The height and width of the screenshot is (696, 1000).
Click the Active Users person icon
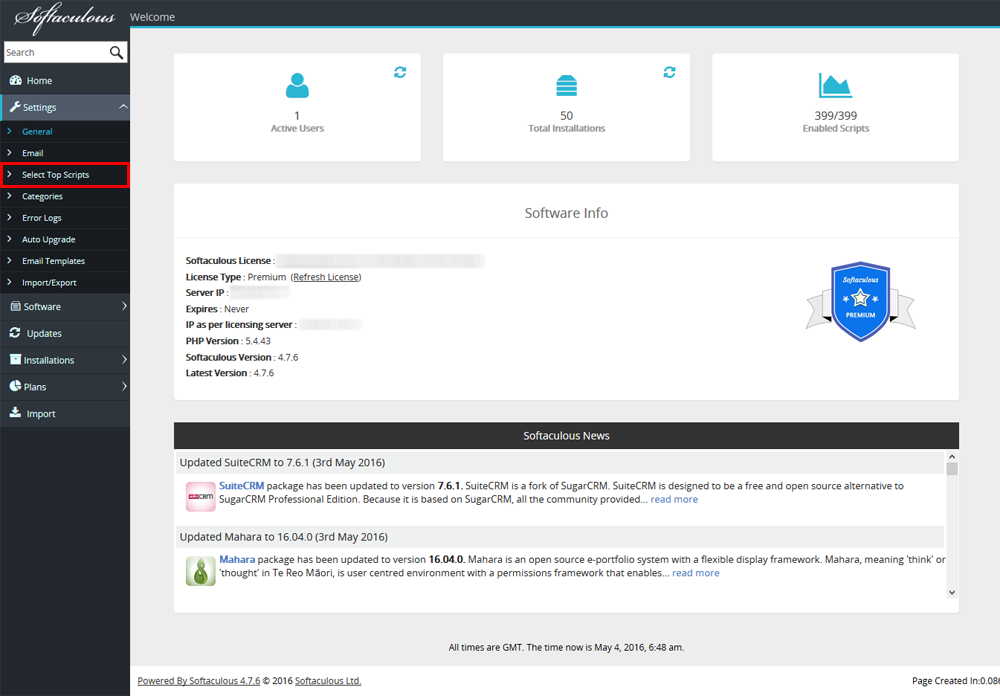(297, 85)
